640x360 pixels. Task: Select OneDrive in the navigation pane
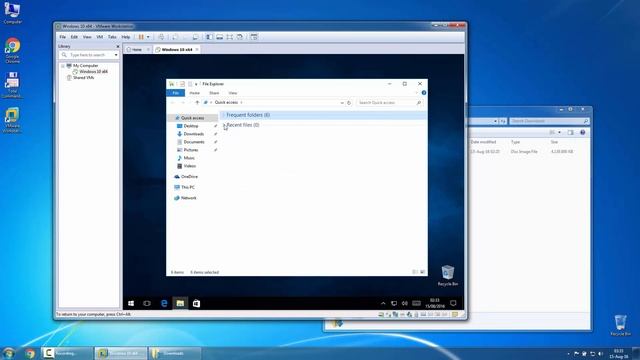click(189, 177)
